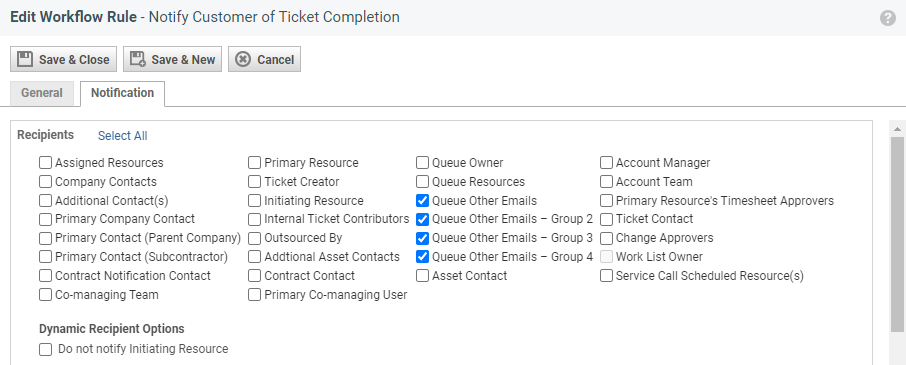Check the Co-managing Team checkbox
This screenshot has width=906, height=365.
tap(46, 295)
